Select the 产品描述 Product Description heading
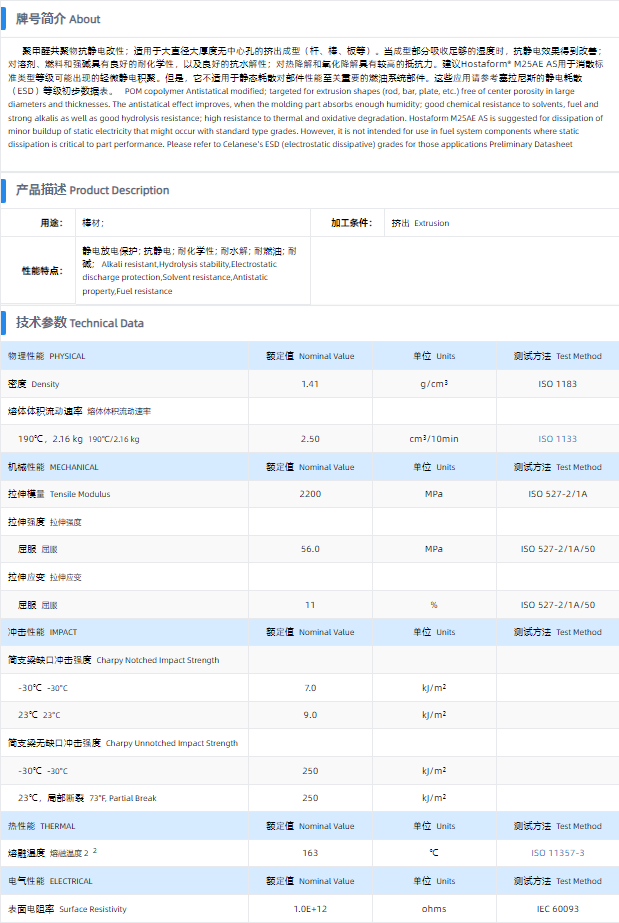Viewport: 619px width, 923px height. coord(92,190)
